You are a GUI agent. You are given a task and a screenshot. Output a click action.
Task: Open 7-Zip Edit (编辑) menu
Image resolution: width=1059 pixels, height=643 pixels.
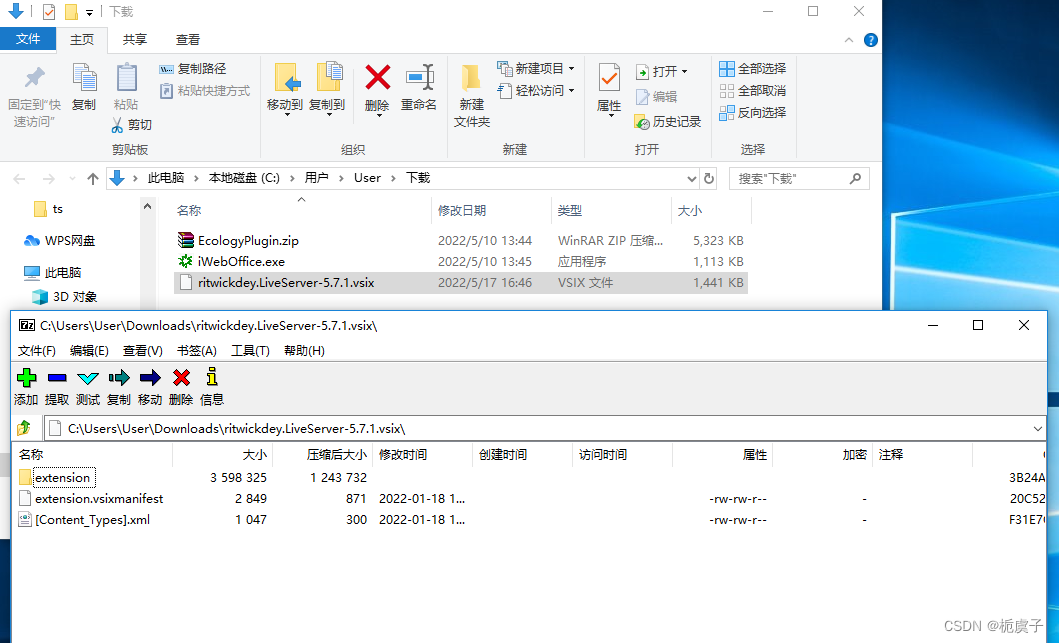(x=89, y=351)
